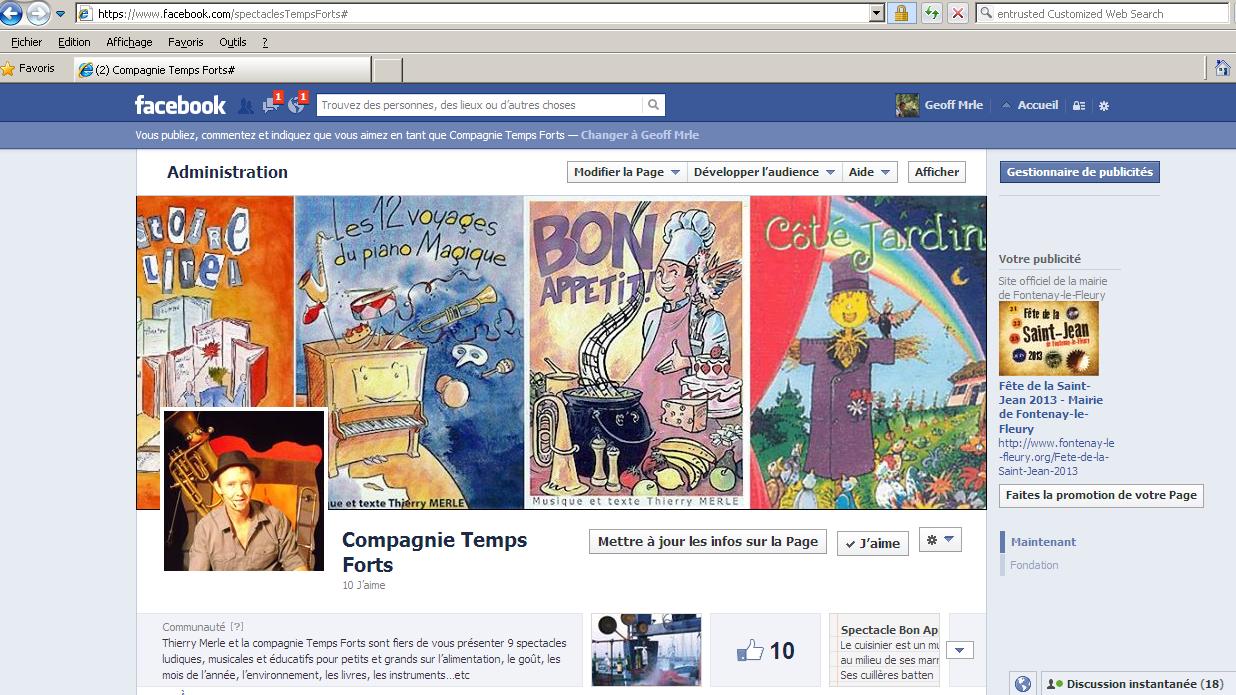Go to Accueil home link
Screen dimensions: 1236x695
tap(1037, 105)
